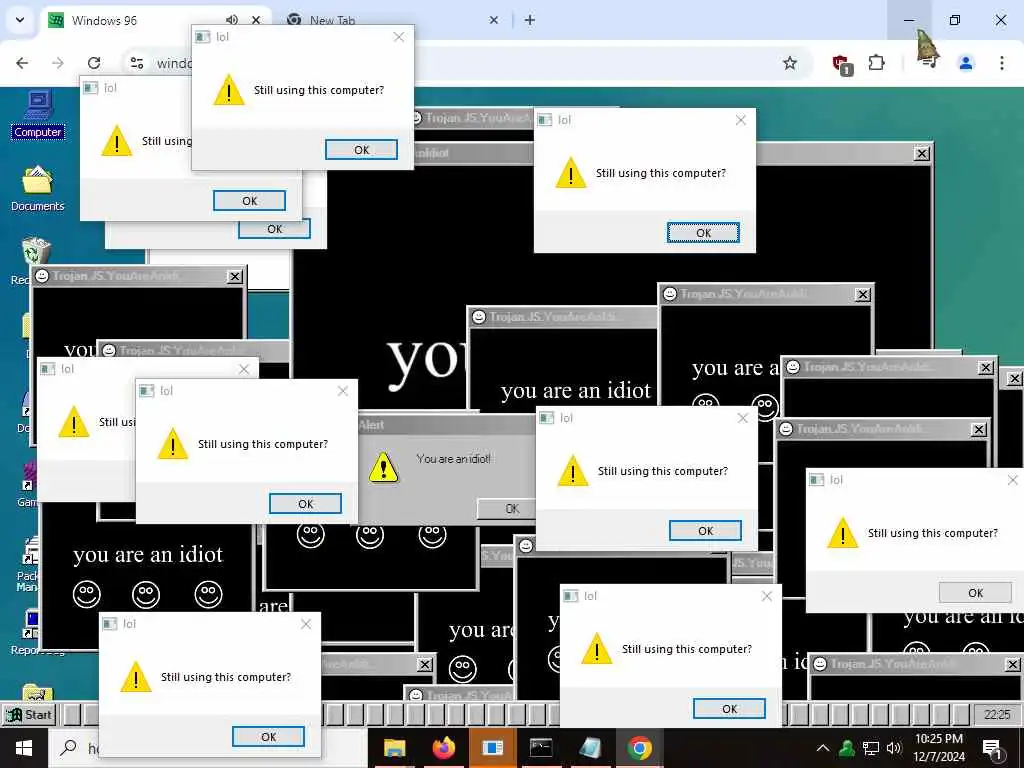Expand the hidden system tray icons chevron

(x=823, y=748)
